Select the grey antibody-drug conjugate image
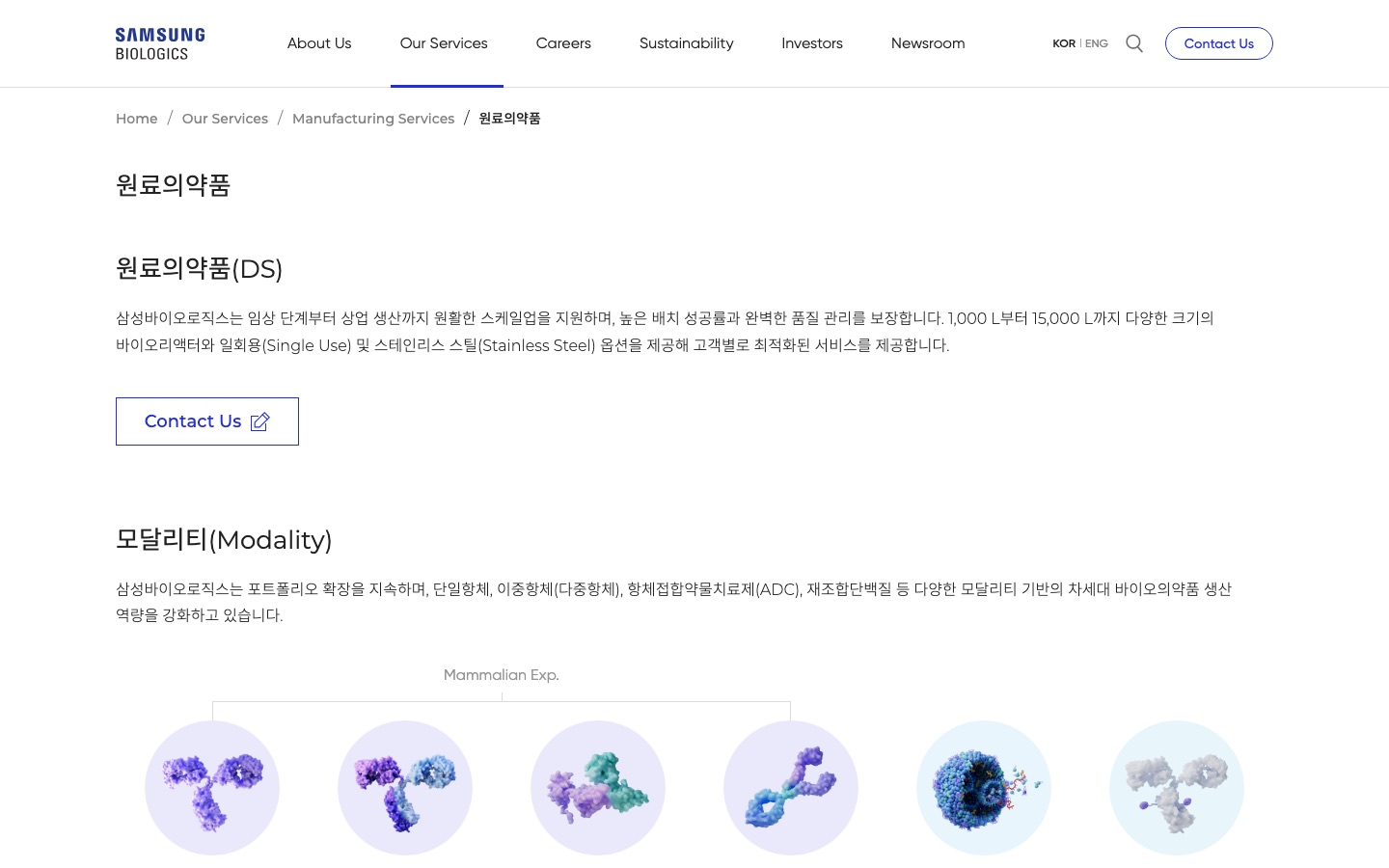The height and width of the screenshot is (868, 1389). pos(1177,788)
